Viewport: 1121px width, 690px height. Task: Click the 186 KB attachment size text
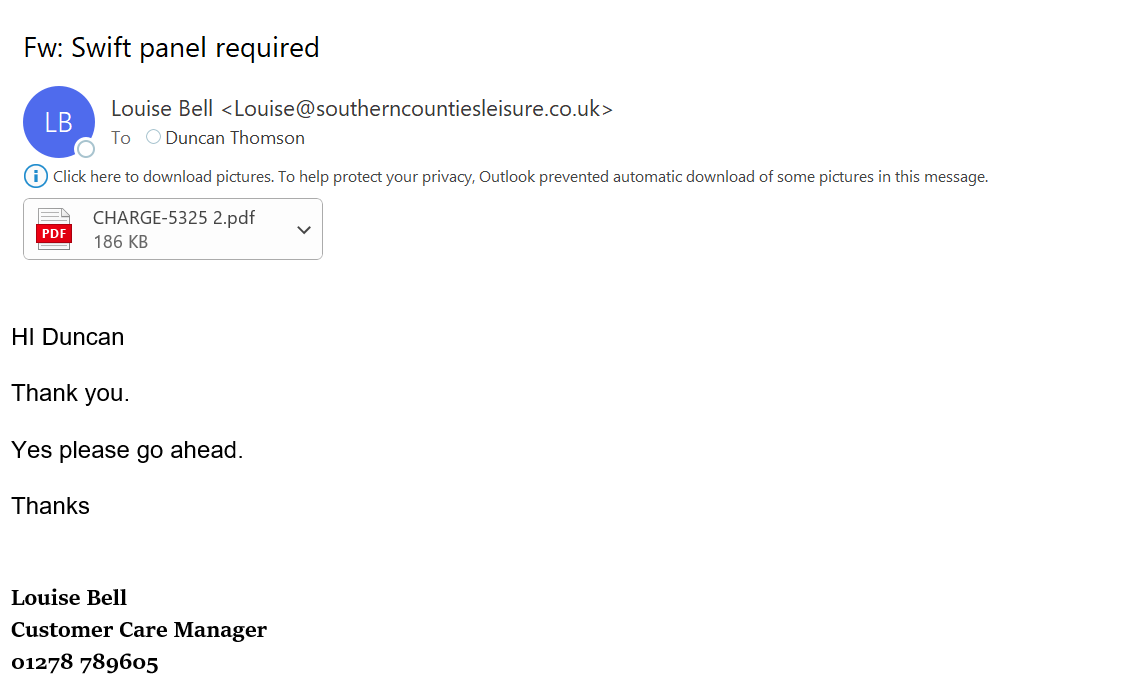coord(120,241)
